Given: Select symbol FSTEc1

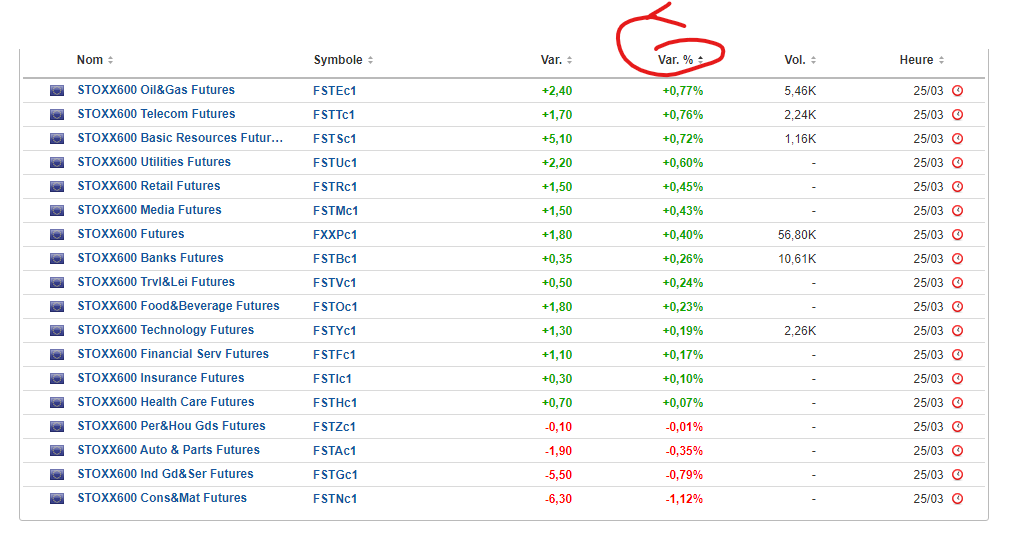Looking at the screenshot, I should [x=335, y=91].
